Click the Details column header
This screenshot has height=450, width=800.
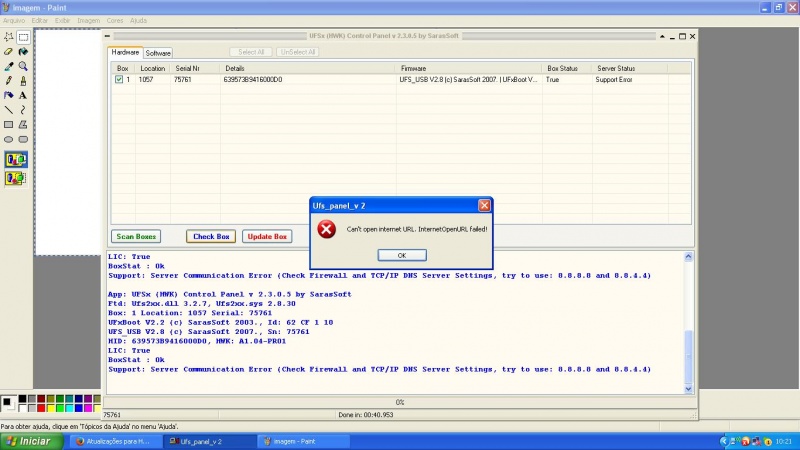pos(308,68)
